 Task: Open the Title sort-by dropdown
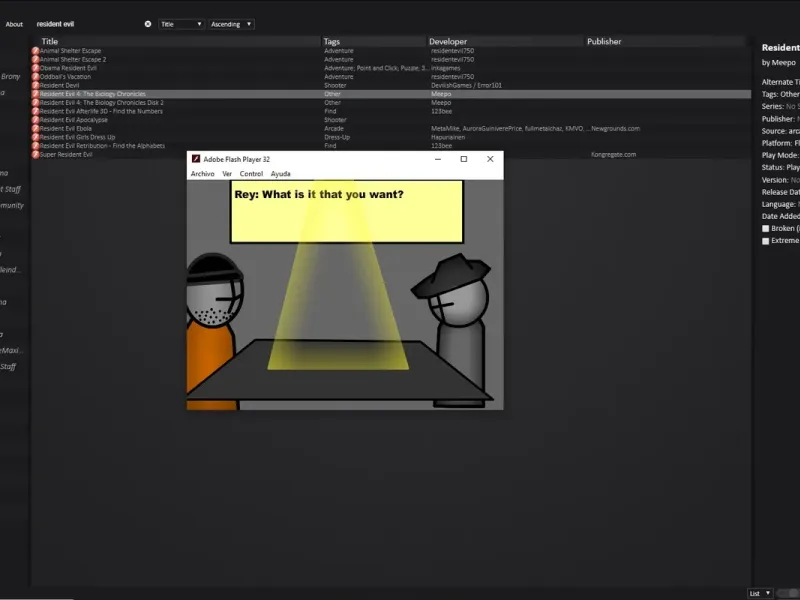[181, 24]
